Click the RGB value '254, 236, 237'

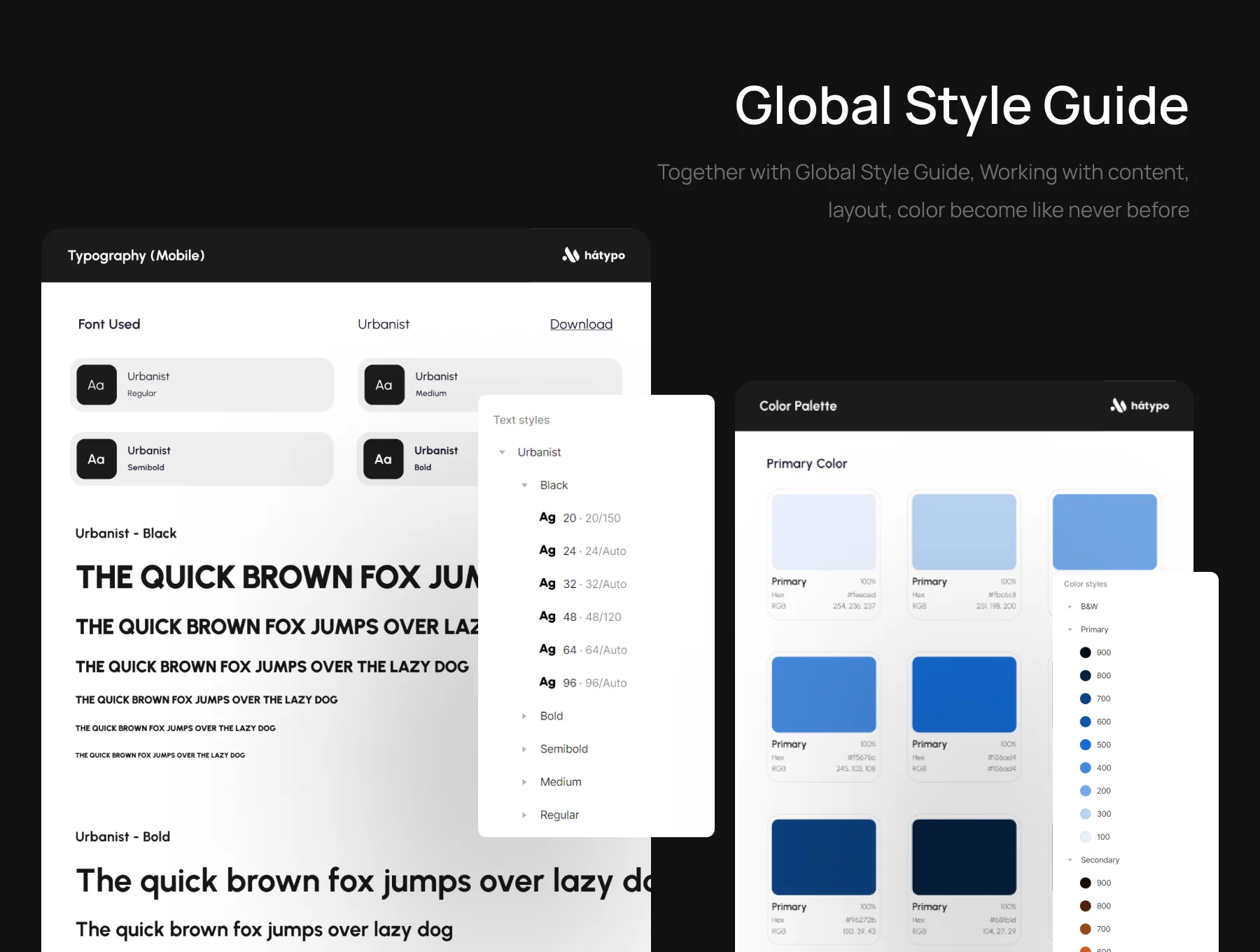[x=854, y=606]
